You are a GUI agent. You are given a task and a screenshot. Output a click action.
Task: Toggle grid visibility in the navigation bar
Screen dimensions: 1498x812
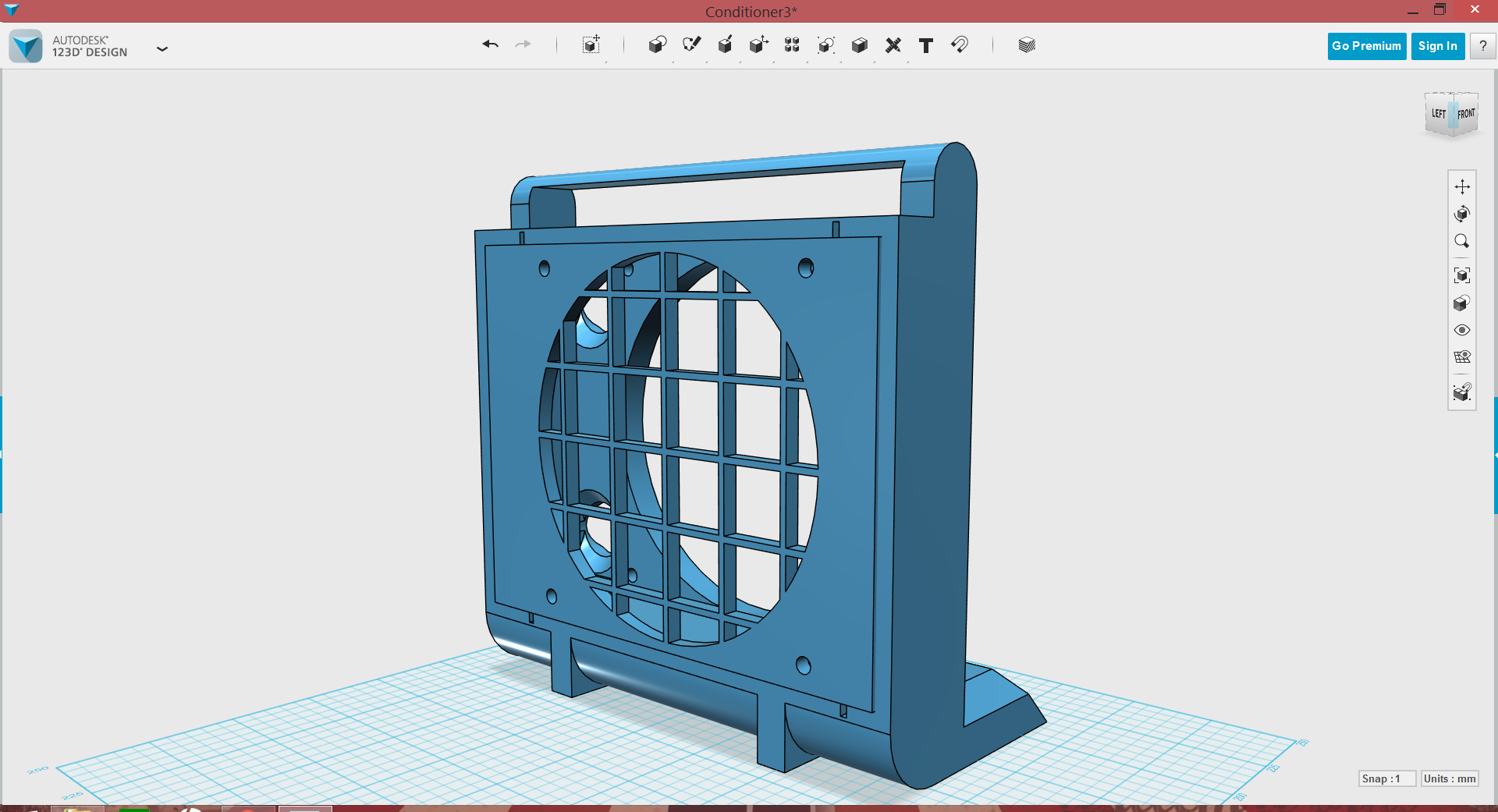pyautogui.click(x=1462, y=357)
